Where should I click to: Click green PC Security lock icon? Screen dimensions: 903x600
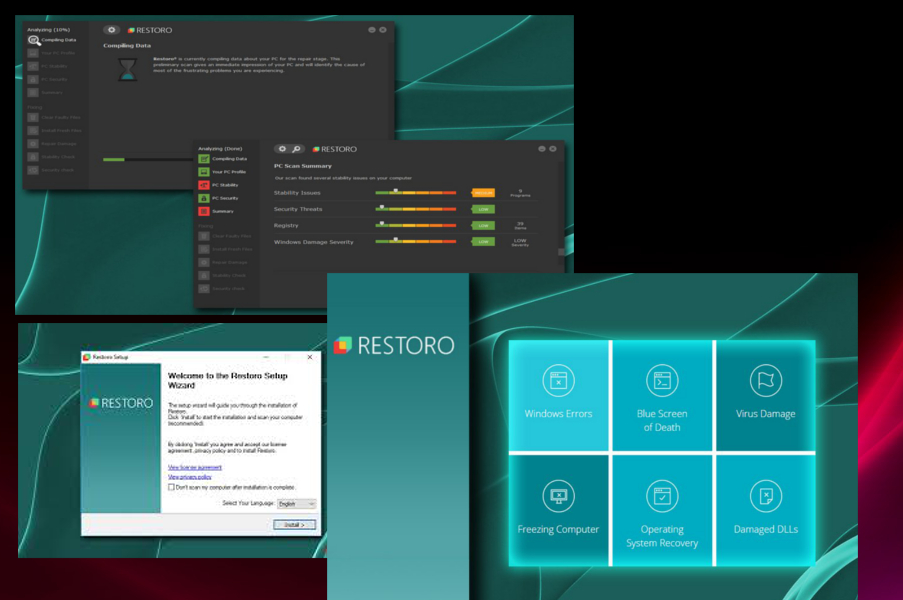204,198
